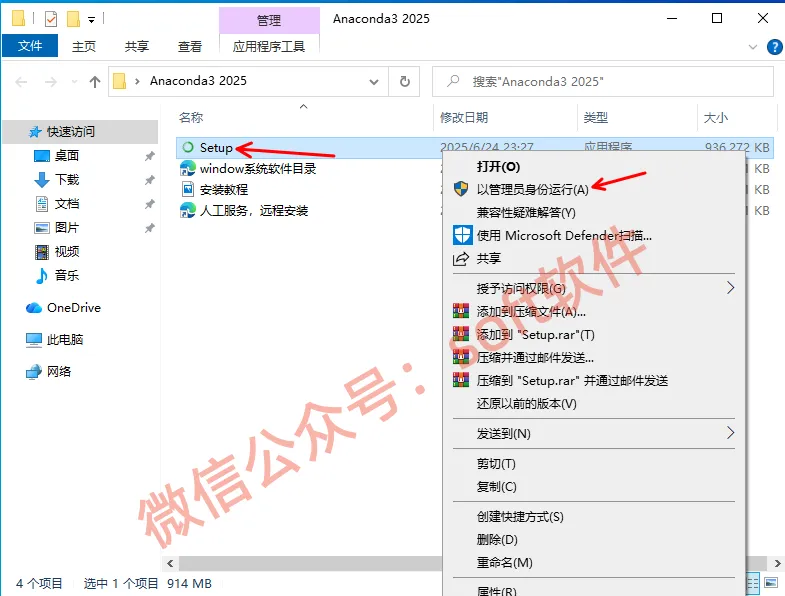
Task: Refresh the current folder view
Action: [x=405, y=81]
